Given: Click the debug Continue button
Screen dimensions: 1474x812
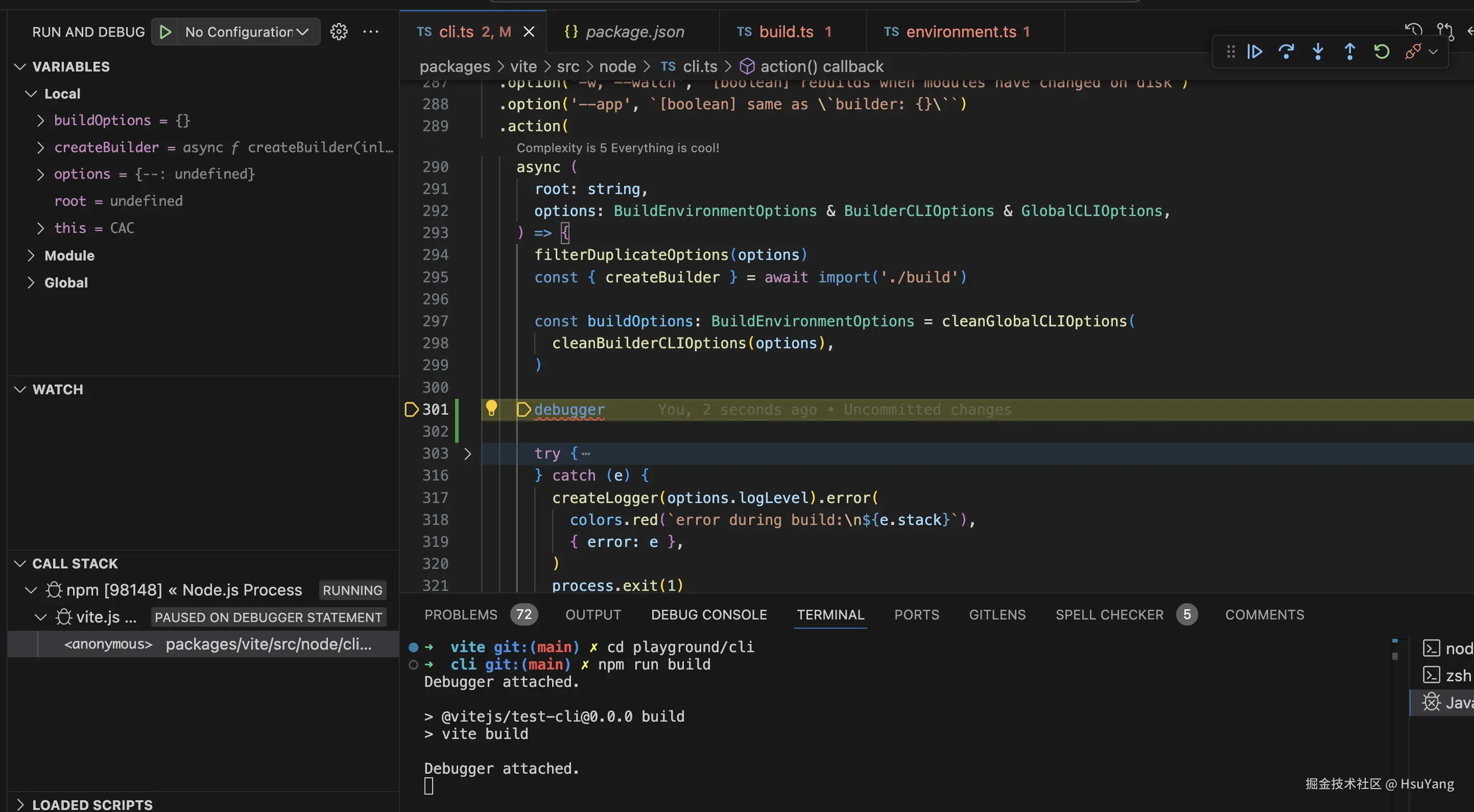Looking at the screenshot, I should pyautogui.click(x=1255, y=52).
